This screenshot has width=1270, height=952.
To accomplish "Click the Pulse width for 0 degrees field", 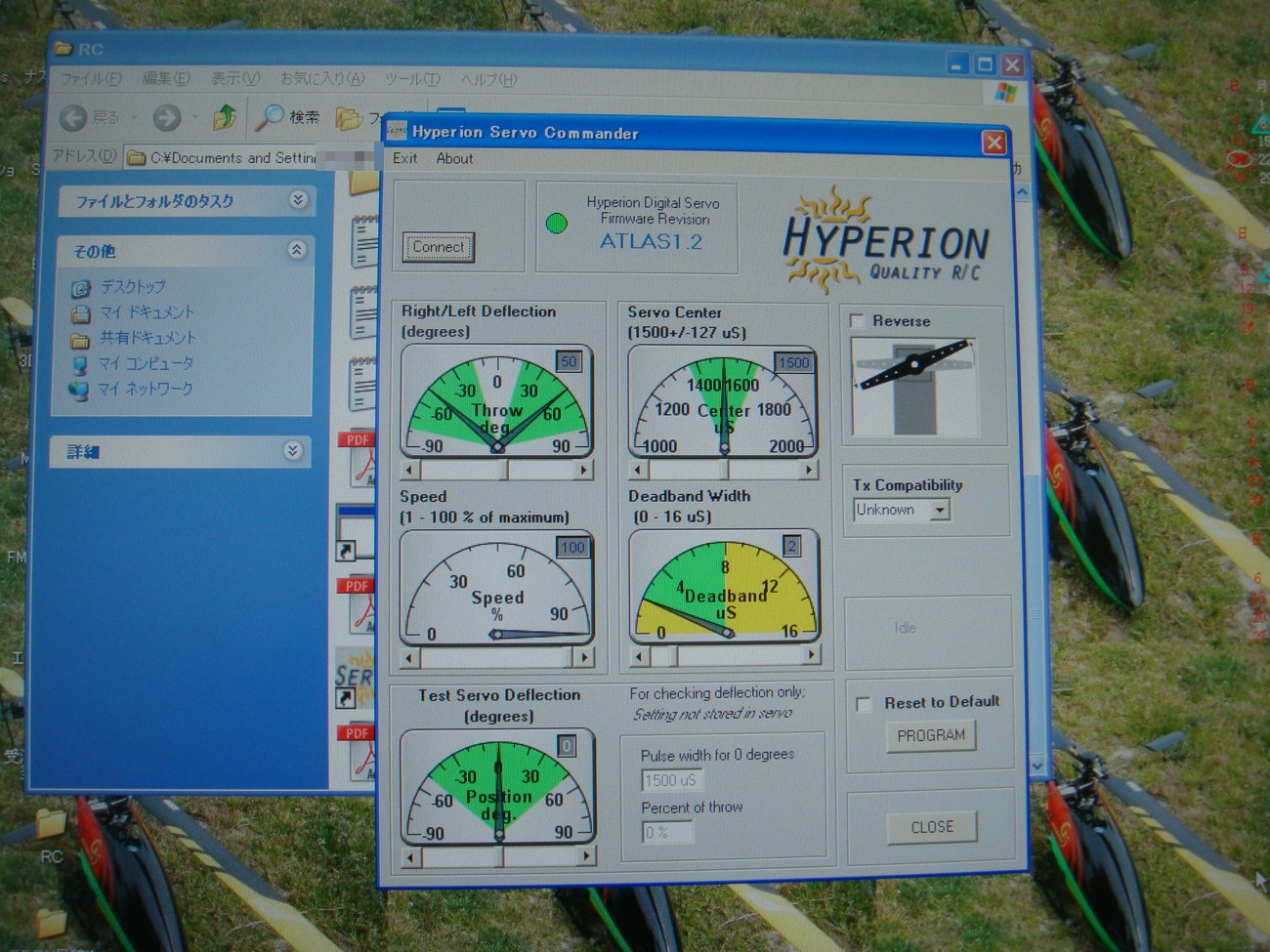I will (x=672, y=780).
